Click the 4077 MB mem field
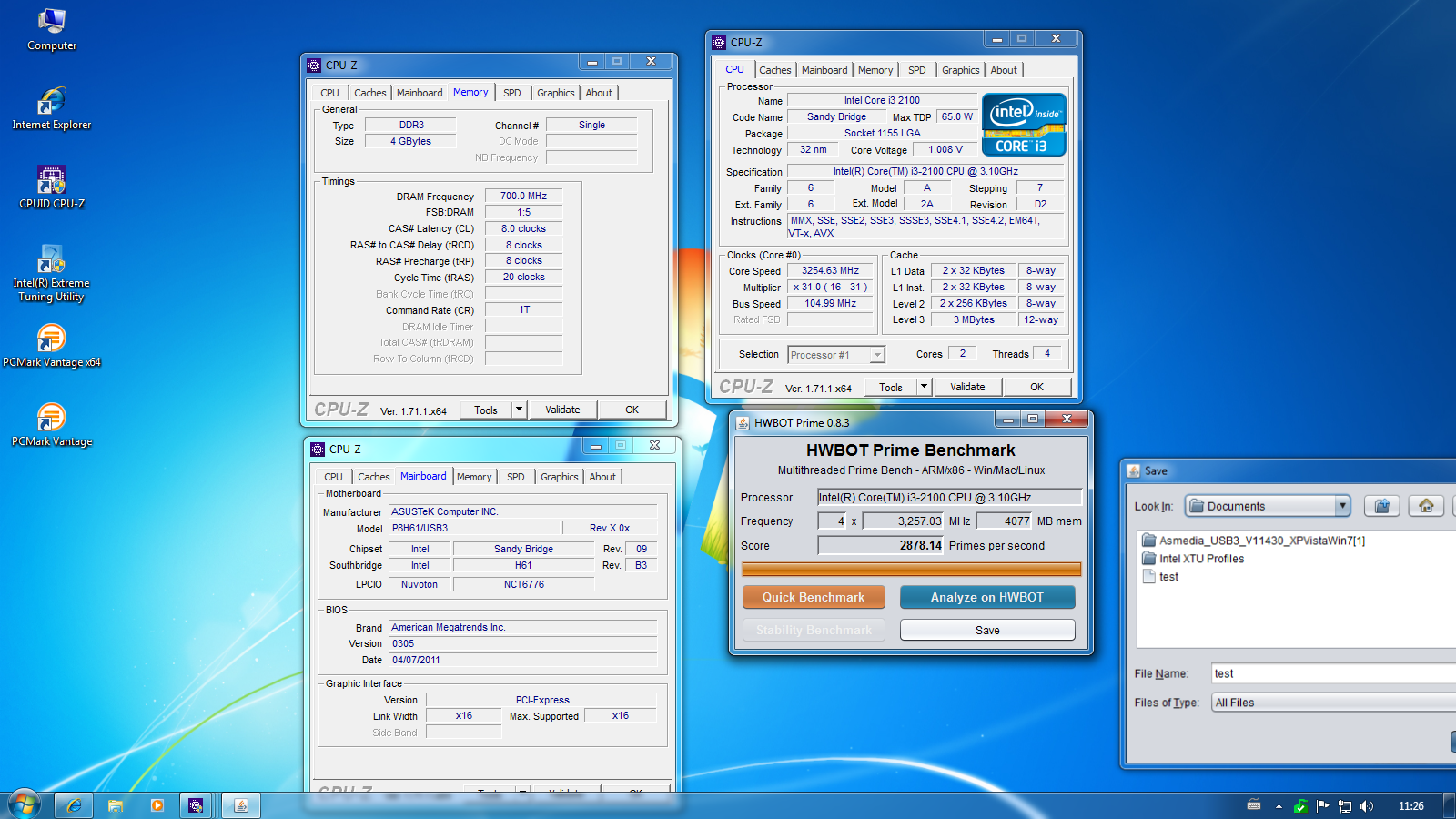The width and height of the screenshot is (1456, 819). click(x=1005, y=521)
